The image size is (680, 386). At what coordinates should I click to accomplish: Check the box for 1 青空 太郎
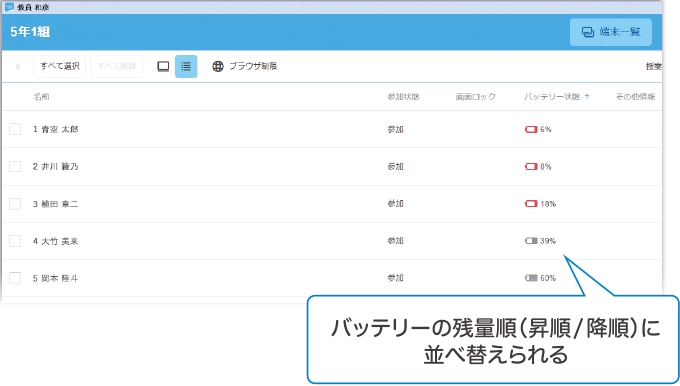pyautogui.click(x=15, y=129)
